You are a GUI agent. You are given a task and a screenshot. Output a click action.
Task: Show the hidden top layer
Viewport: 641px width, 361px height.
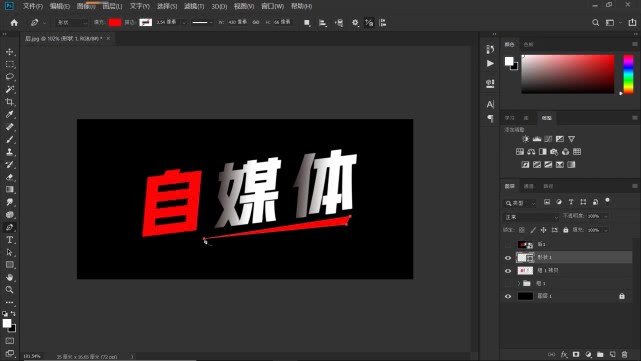(x=508, y=244)
